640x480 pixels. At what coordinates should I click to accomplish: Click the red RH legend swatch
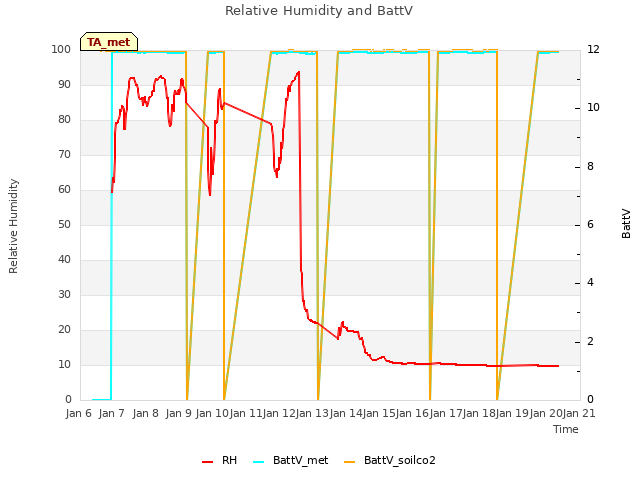(207, 461)
